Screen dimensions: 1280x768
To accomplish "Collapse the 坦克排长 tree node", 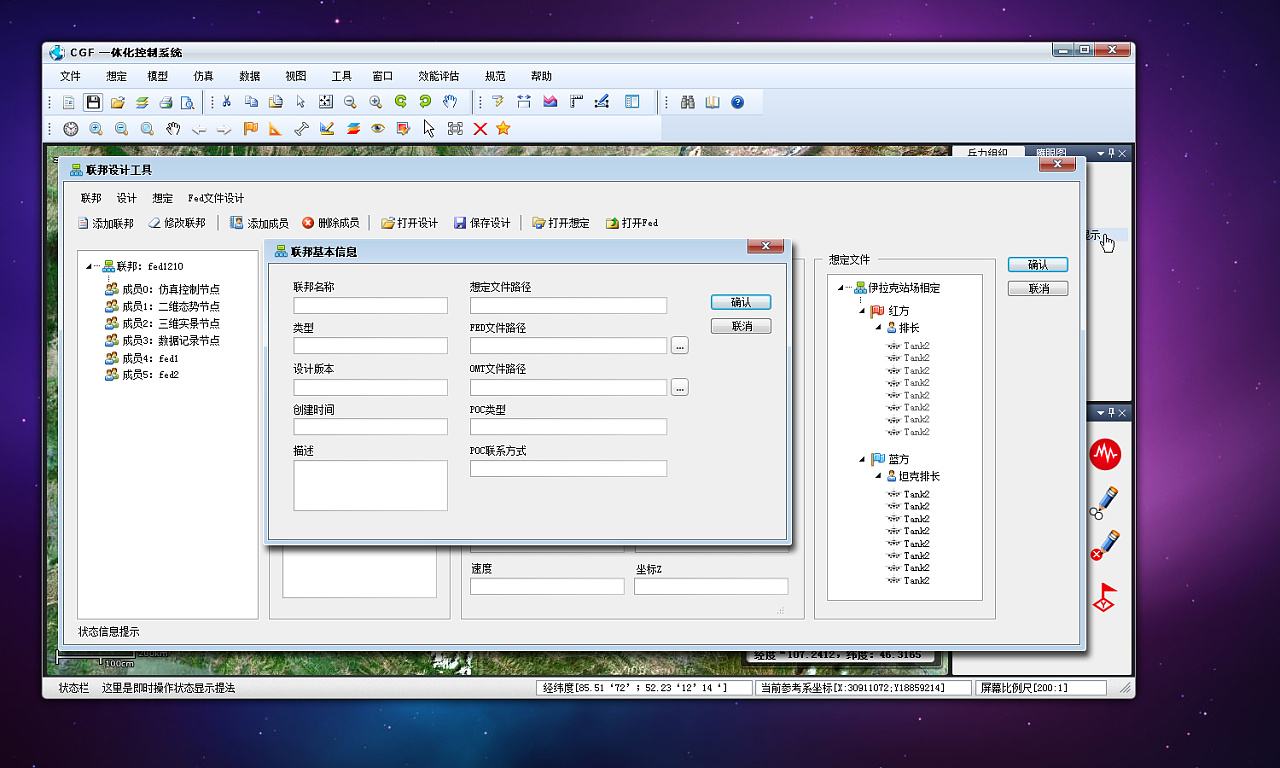I will pyautogui.click(x=878, y=476).
